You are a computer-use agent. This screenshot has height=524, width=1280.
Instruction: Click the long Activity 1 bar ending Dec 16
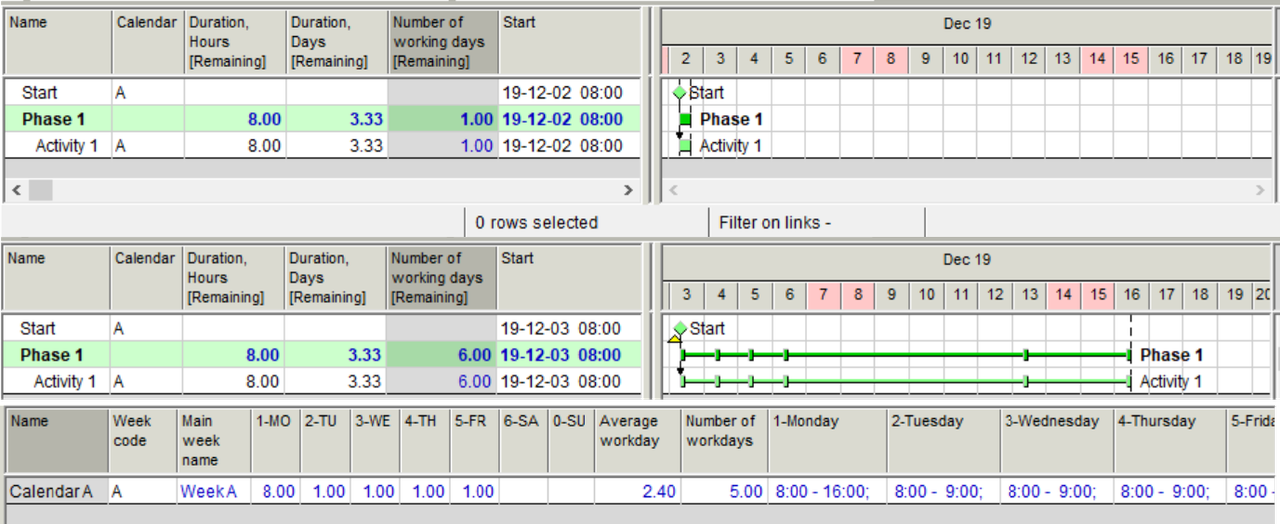pyautogui.click(x=905, y=381)
